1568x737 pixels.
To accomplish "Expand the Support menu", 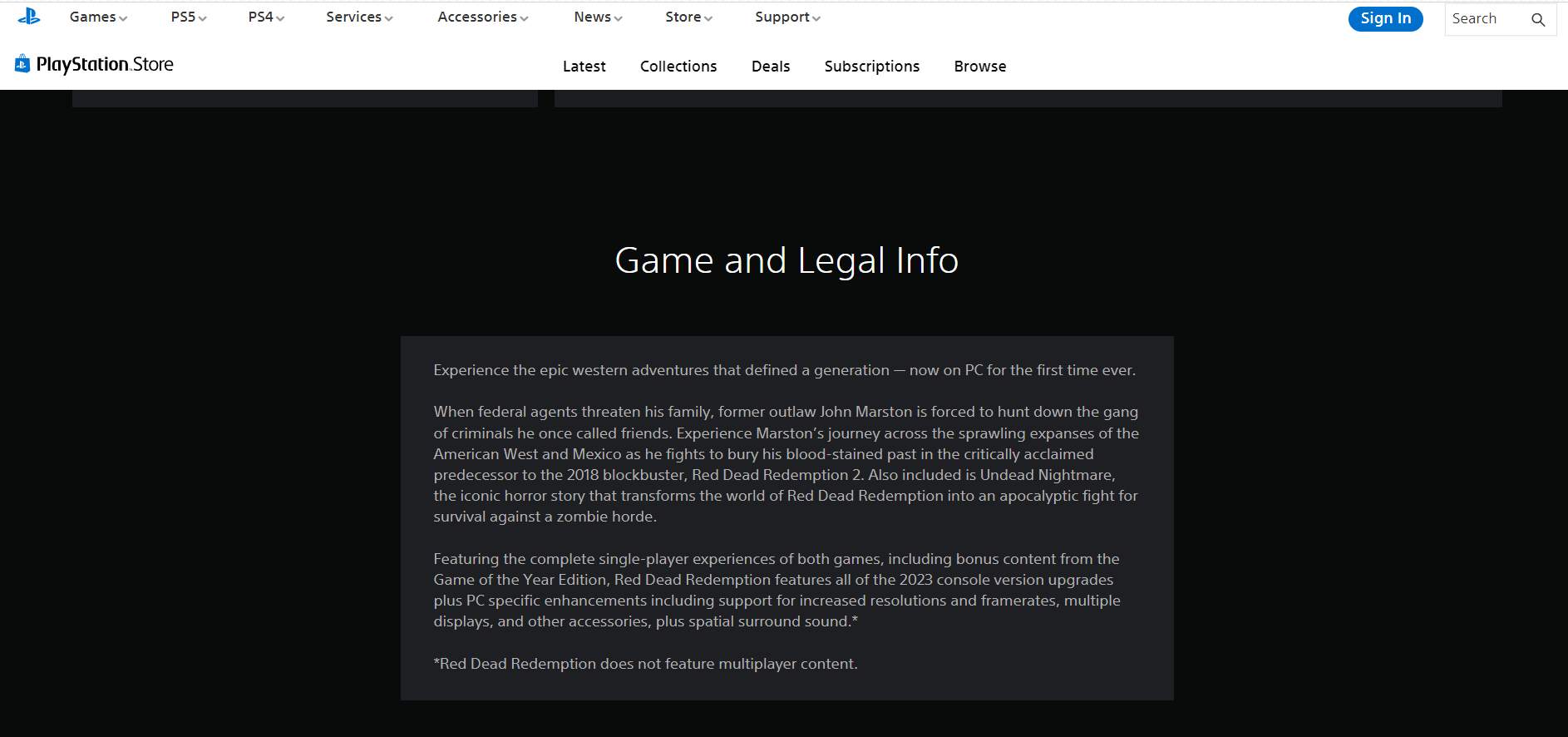I will [x=787, y=17].
